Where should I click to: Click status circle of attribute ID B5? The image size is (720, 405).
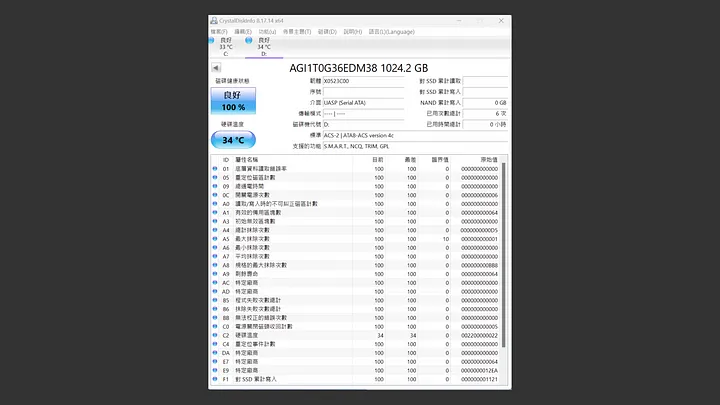[x=215, y=300]
